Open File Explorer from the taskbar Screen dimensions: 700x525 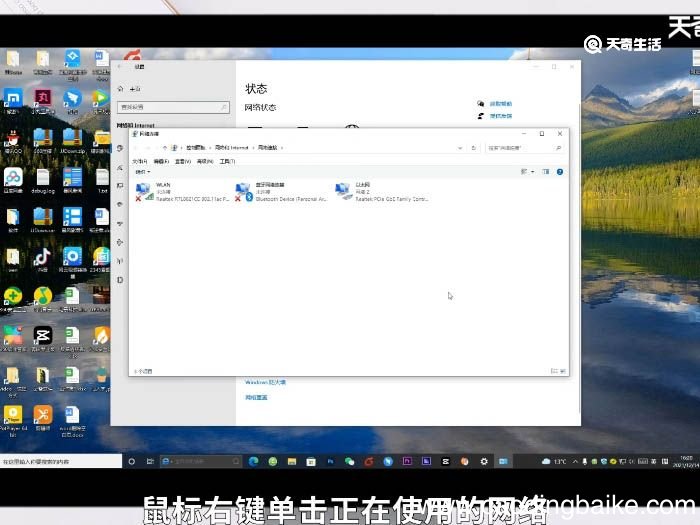[x=292, y=461]
